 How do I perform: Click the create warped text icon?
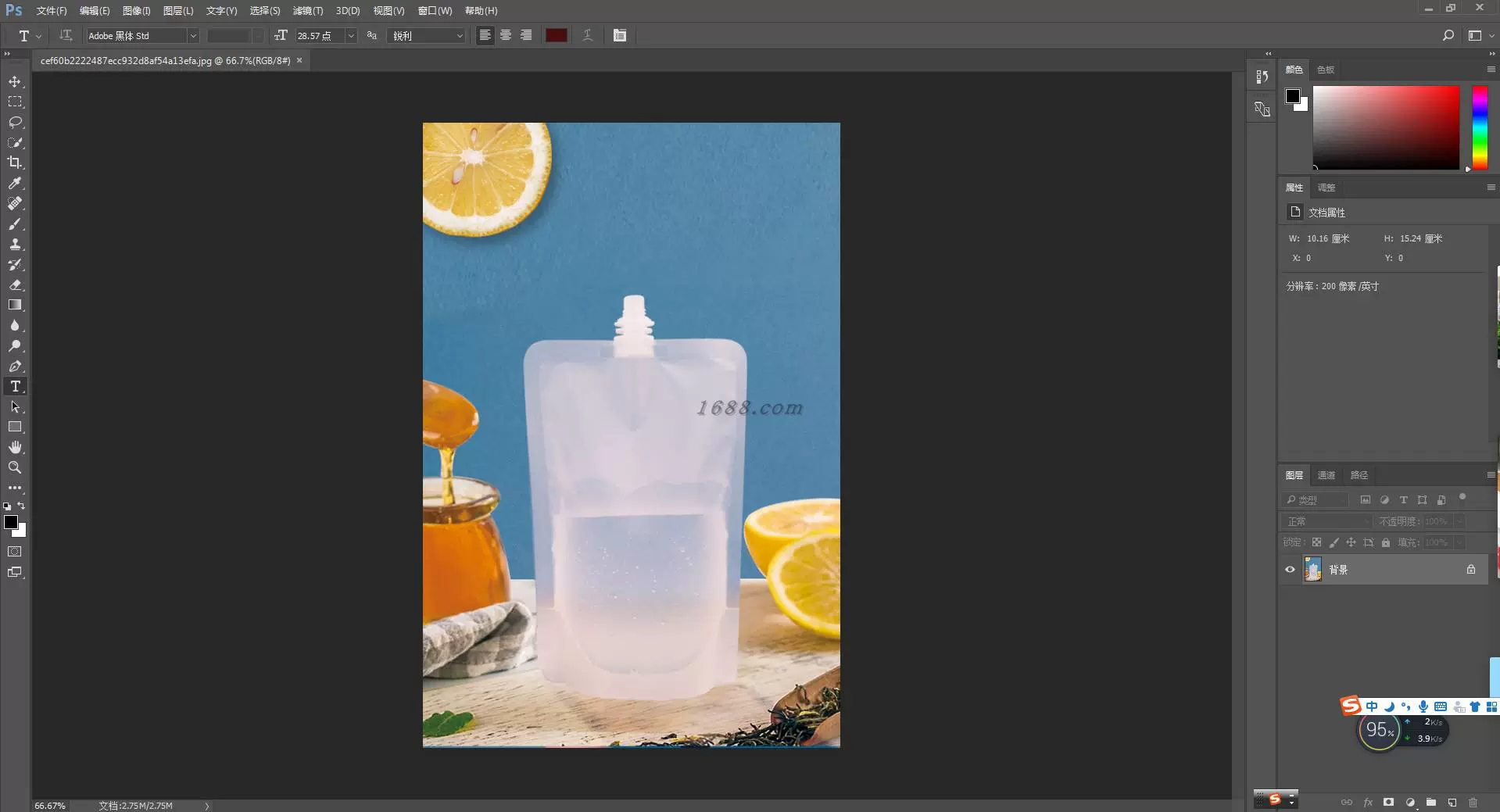point(587,36)
